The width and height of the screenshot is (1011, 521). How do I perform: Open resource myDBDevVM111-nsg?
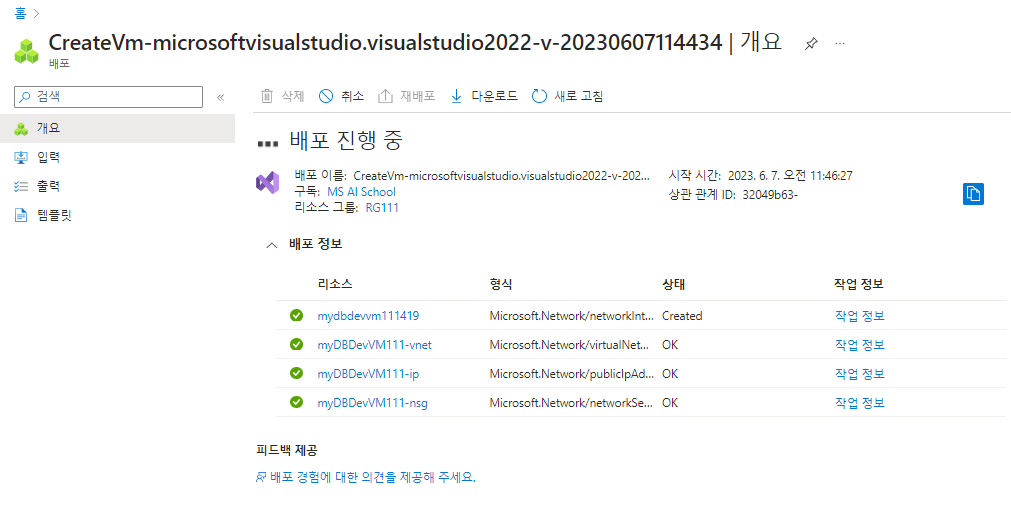pyautogui.click(x=372, y=403)
